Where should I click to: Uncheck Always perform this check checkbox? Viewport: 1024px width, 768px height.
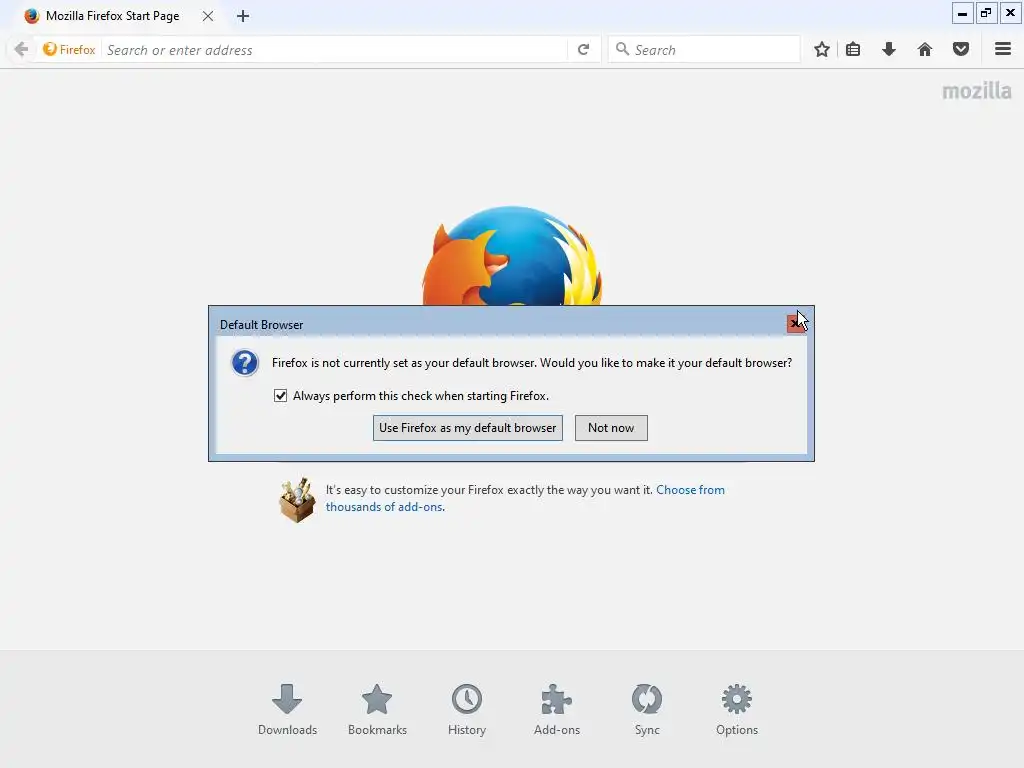coord(280,396)
